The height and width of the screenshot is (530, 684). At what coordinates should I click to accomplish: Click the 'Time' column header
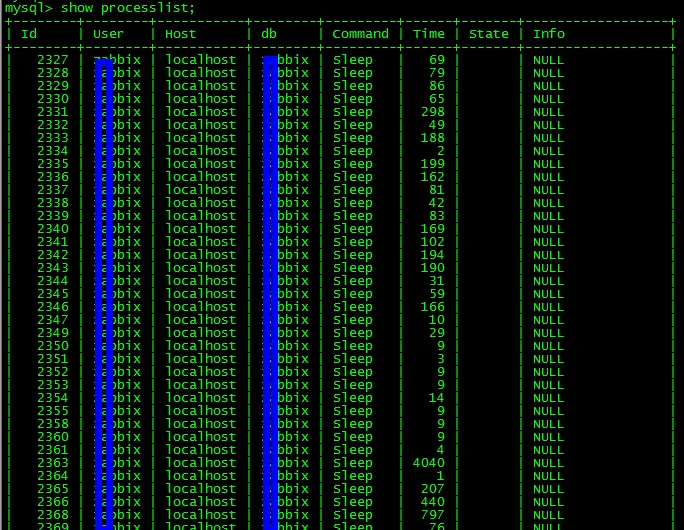(x=429, y=34)
